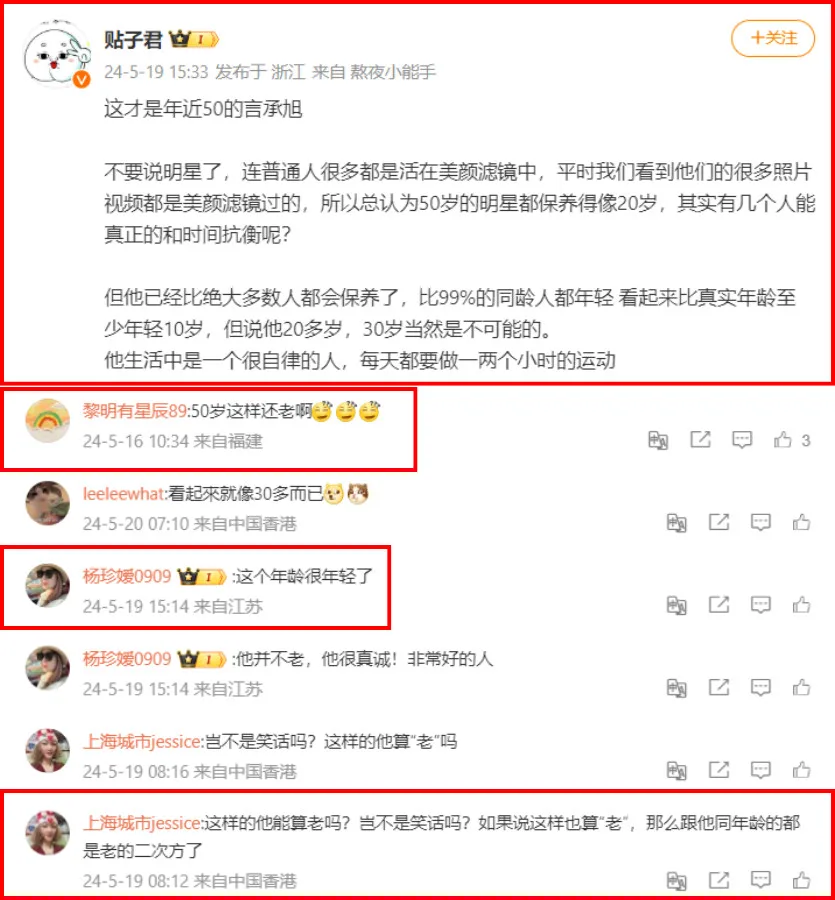The image size is (835, 900).
Task: Reply to 黎明有星辰89's comment
Action: pos(741,440)
